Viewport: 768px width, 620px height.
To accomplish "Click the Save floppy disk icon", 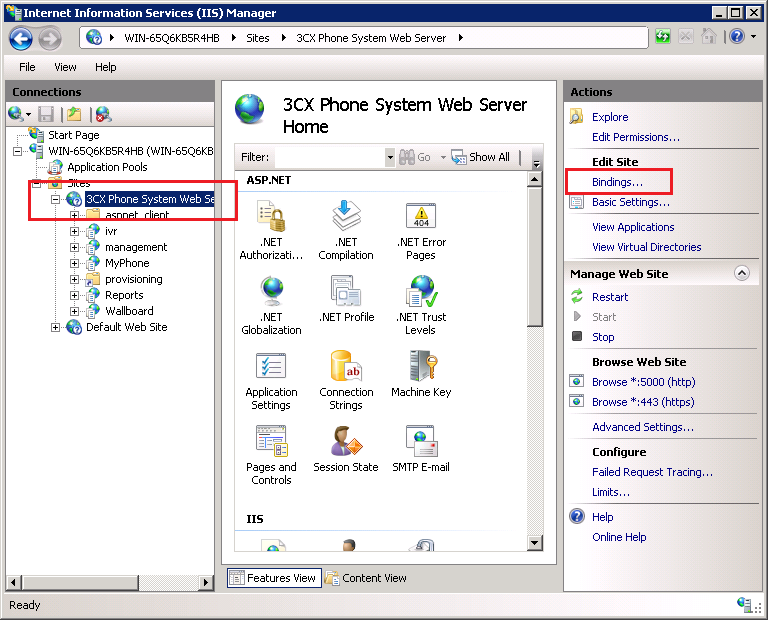I will tap(46, 114).
